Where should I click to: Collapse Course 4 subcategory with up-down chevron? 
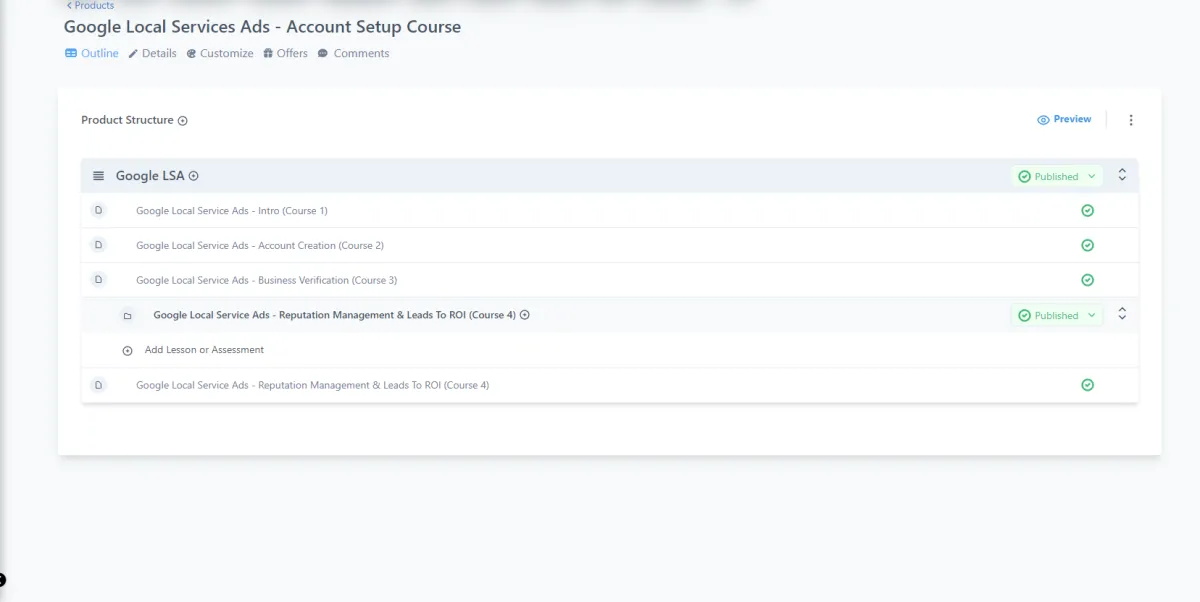tap(1122, 314)
